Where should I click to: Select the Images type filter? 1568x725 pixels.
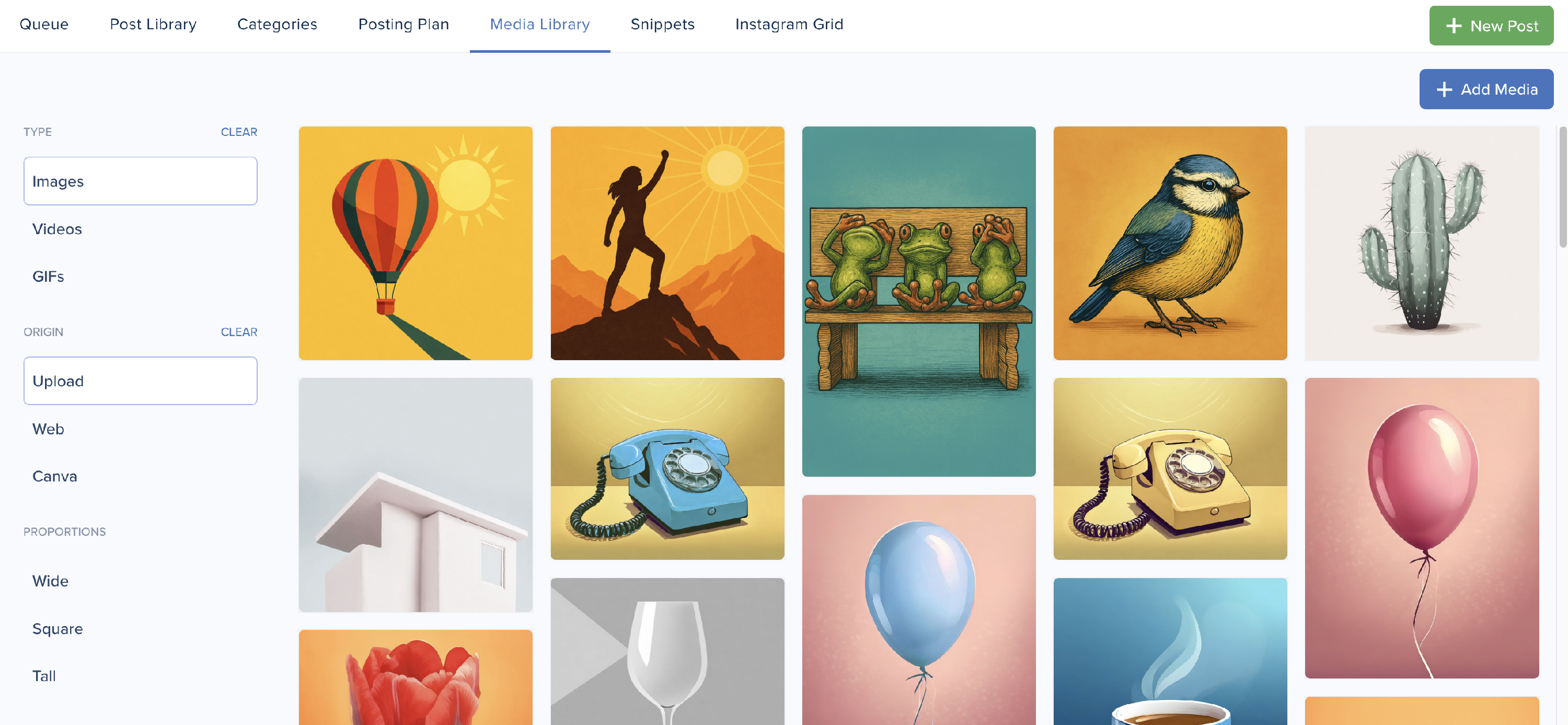pyautogui.click(x=141, y=181)
